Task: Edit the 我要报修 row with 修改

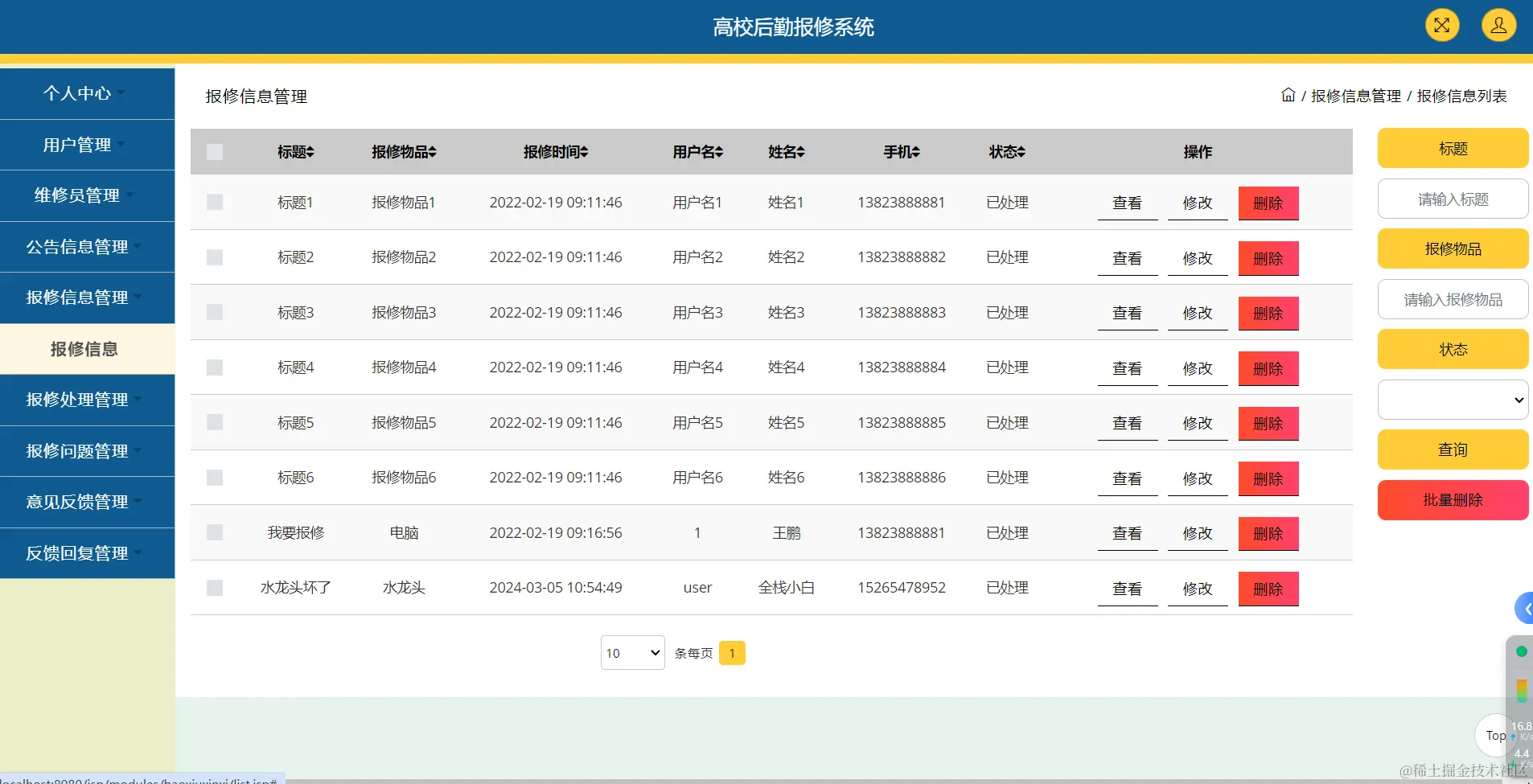Action: (x=1197, y=534)
